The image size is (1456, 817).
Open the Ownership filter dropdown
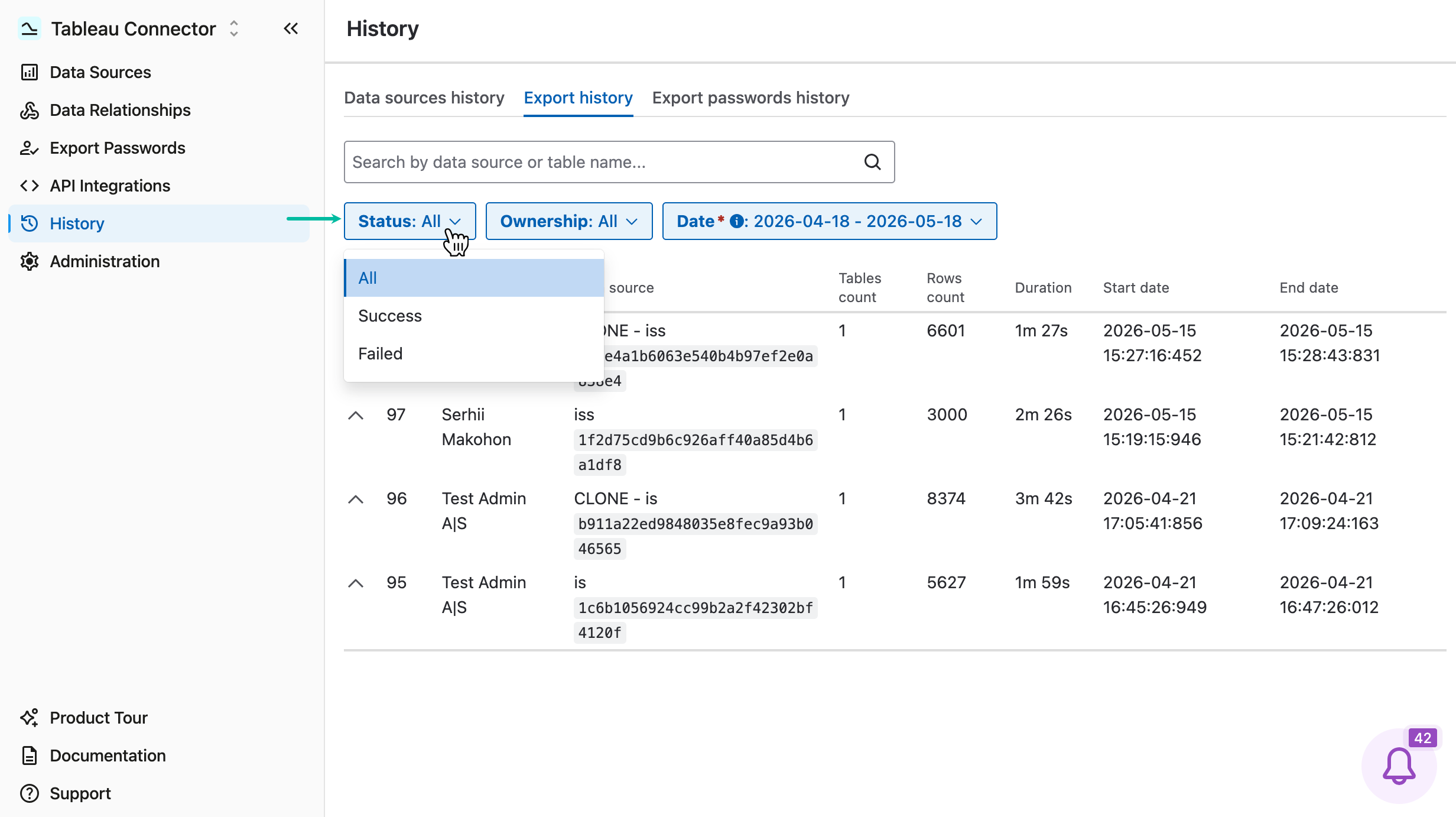[569, 221]
